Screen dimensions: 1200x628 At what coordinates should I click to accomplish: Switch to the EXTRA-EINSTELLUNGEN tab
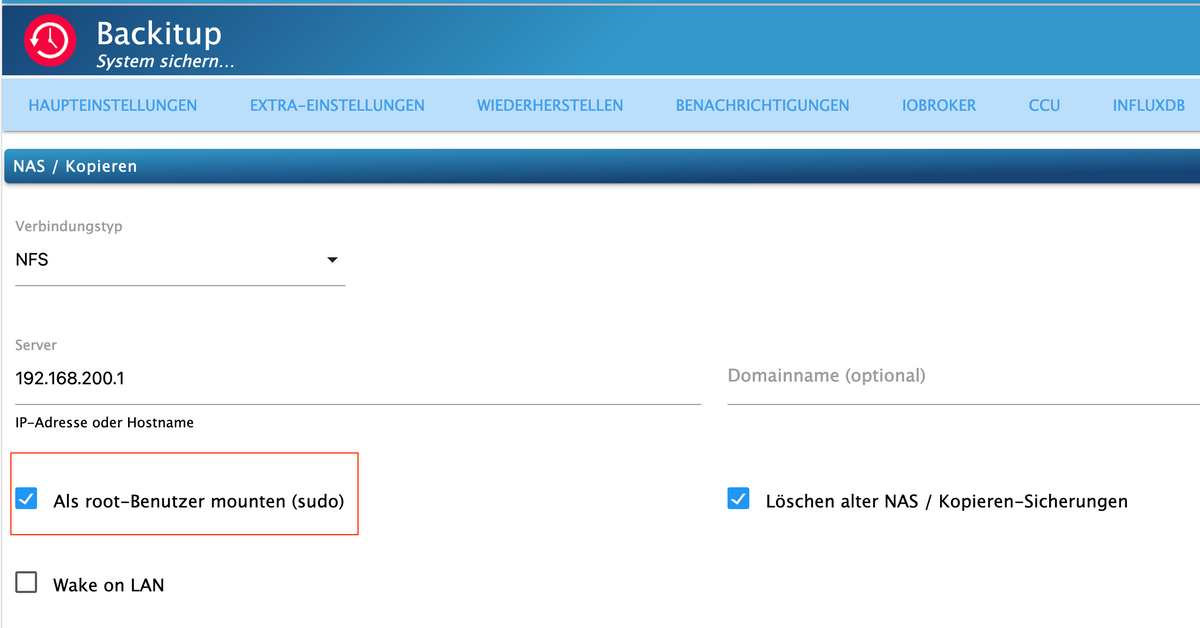pyautogui.click(x=337, y=105)
